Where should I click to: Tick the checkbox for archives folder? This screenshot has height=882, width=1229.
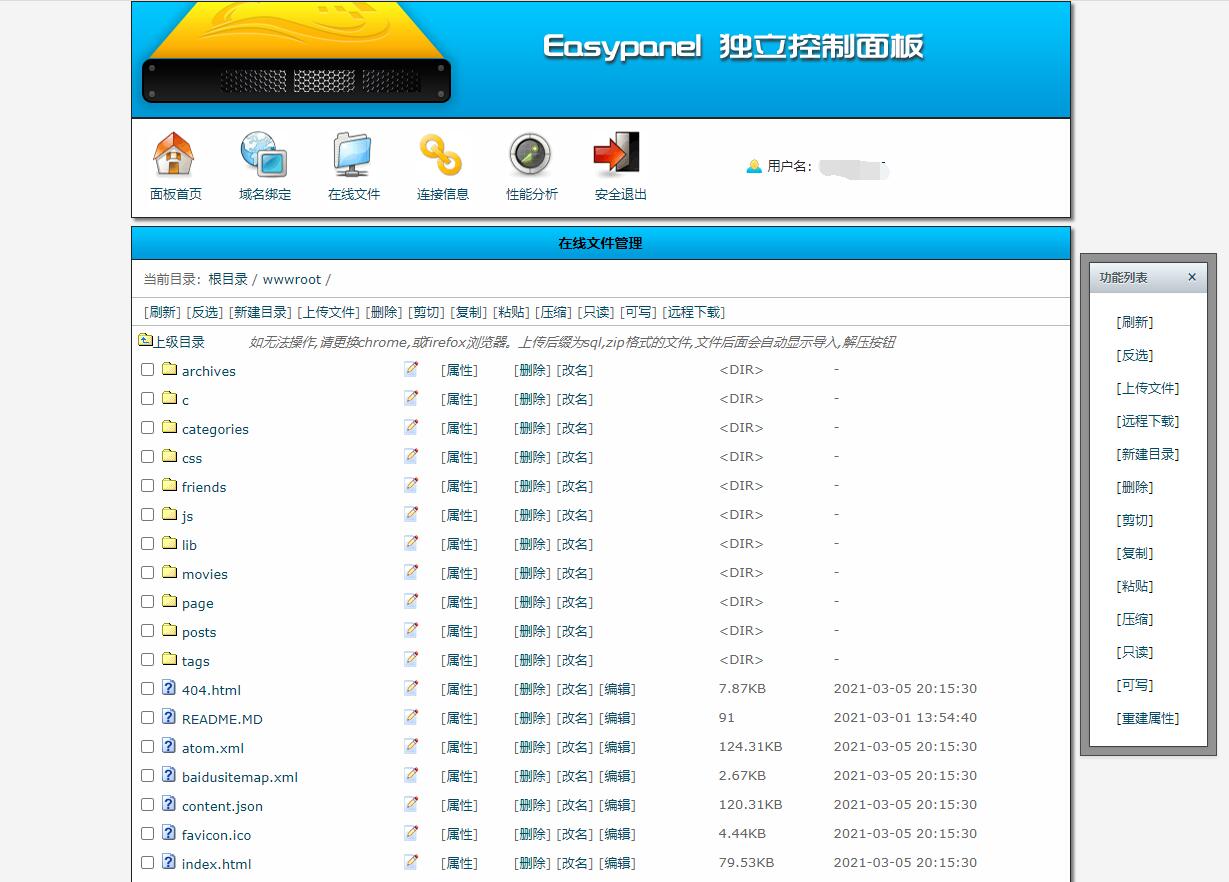(x=147, y=370)
